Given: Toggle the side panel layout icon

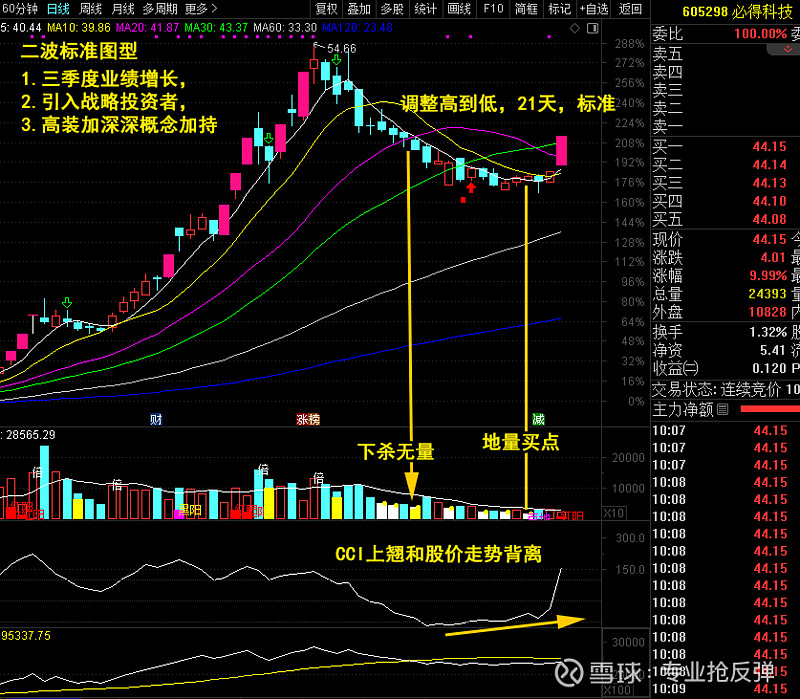Looking at the screenshot, I should tap(593, 29).
